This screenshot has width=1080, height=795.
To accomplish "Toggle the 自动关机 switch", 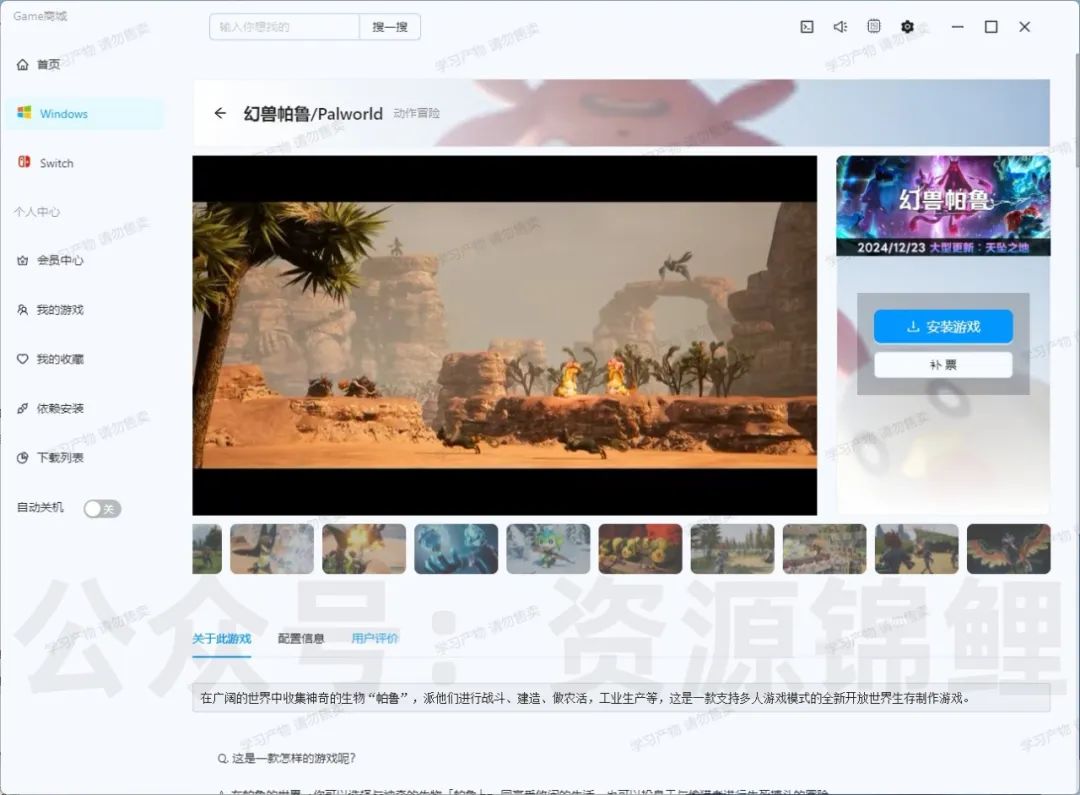I will (x=102, y=508).
